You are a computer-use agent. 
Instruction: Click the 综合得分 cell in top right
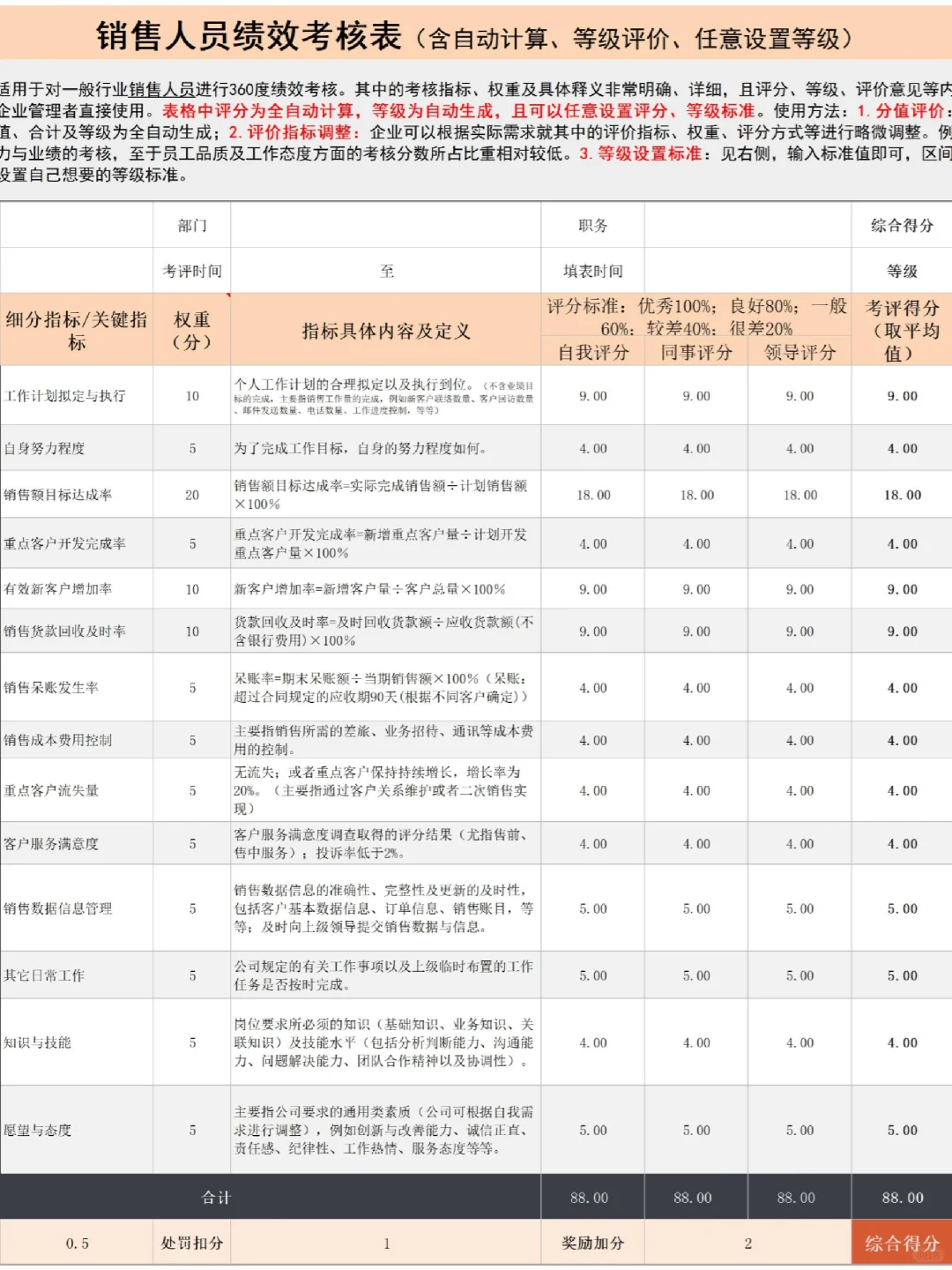click(x=901, y=227)
